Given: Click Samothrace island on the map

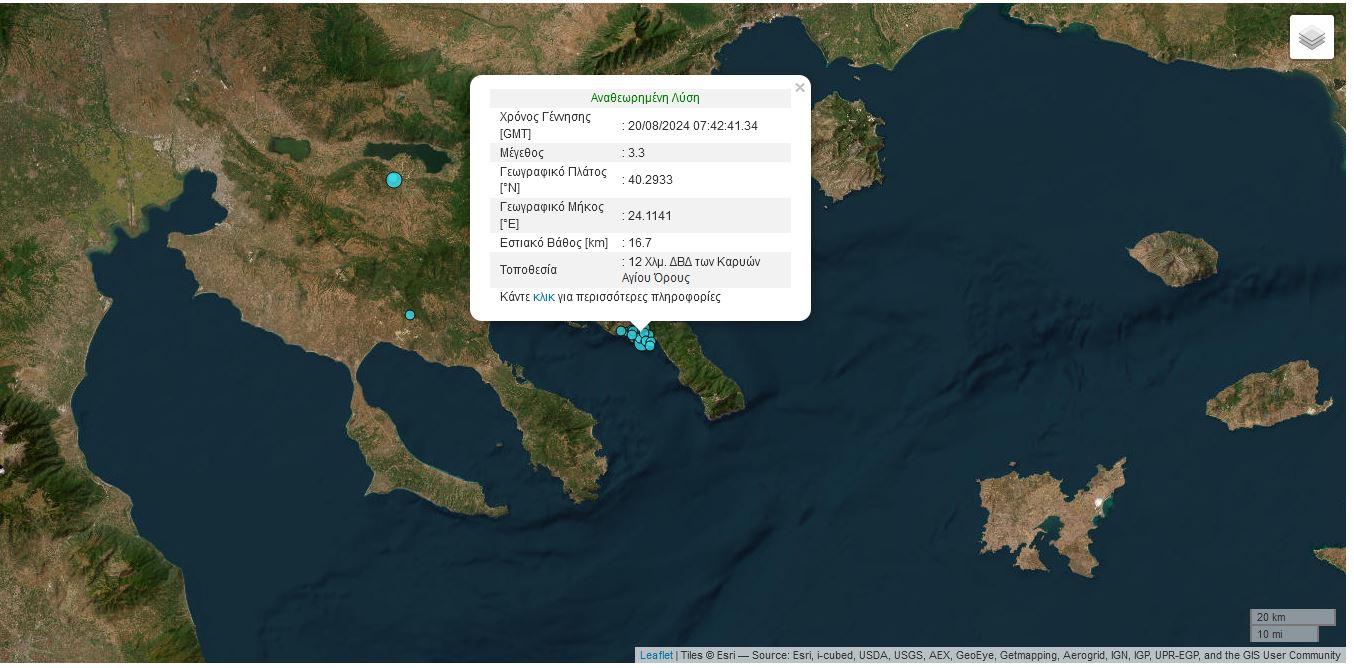Looking at the screenshot, I should point(1174,256).
